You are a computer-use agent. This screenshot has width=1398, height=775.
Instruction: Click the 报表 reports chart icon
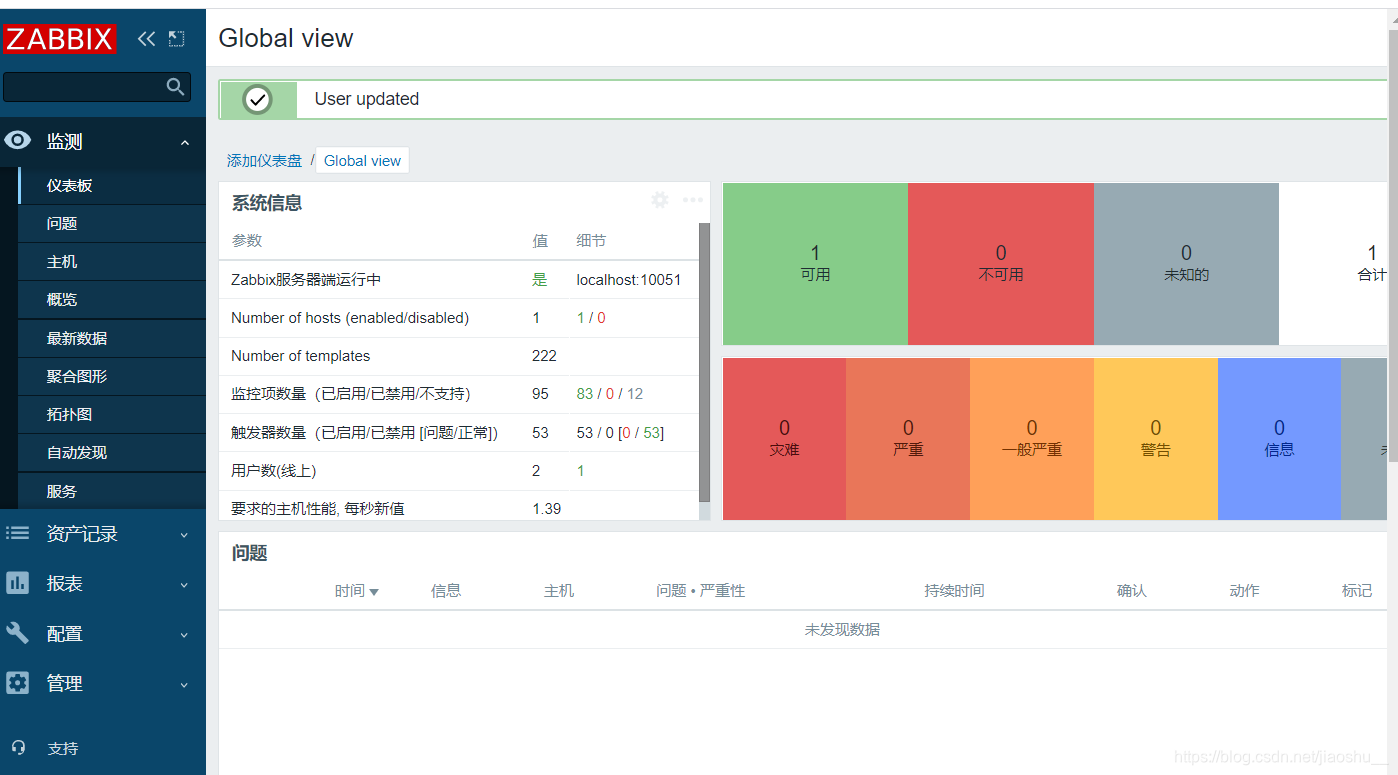(x=18, y=583)
